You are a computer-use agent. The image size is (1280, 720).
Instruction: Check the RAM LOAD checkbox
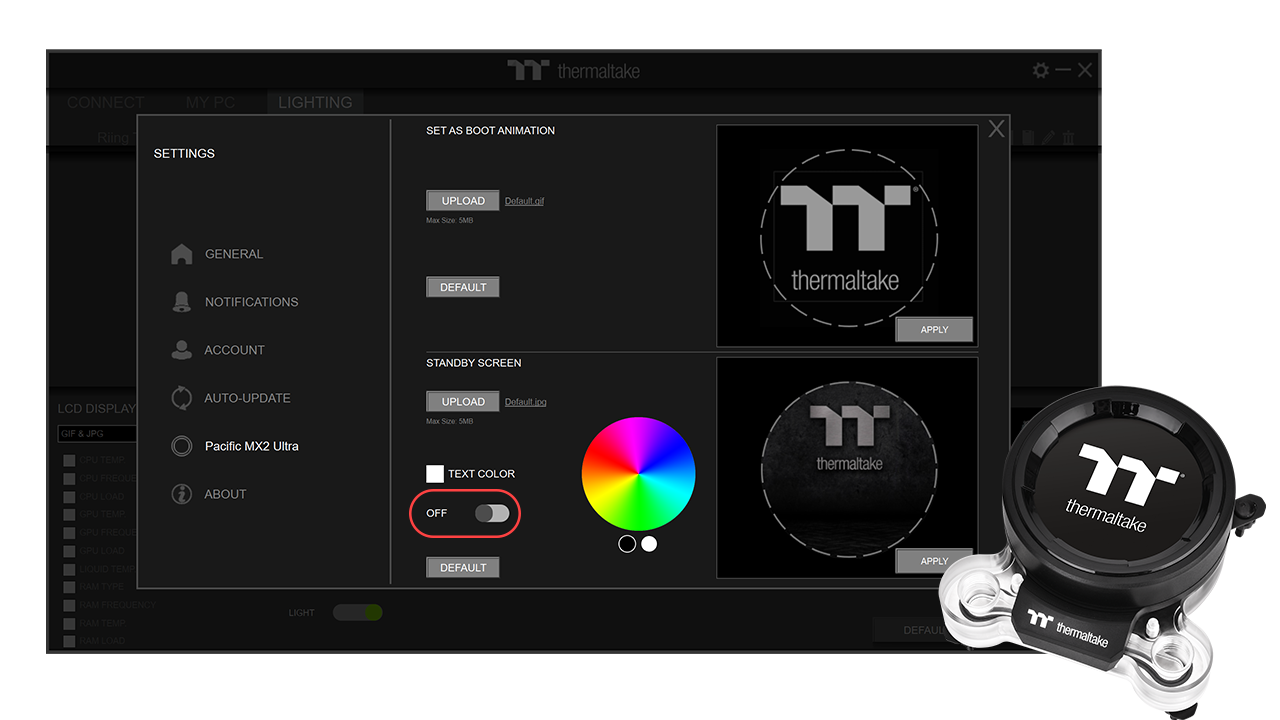tap(69, 641)
